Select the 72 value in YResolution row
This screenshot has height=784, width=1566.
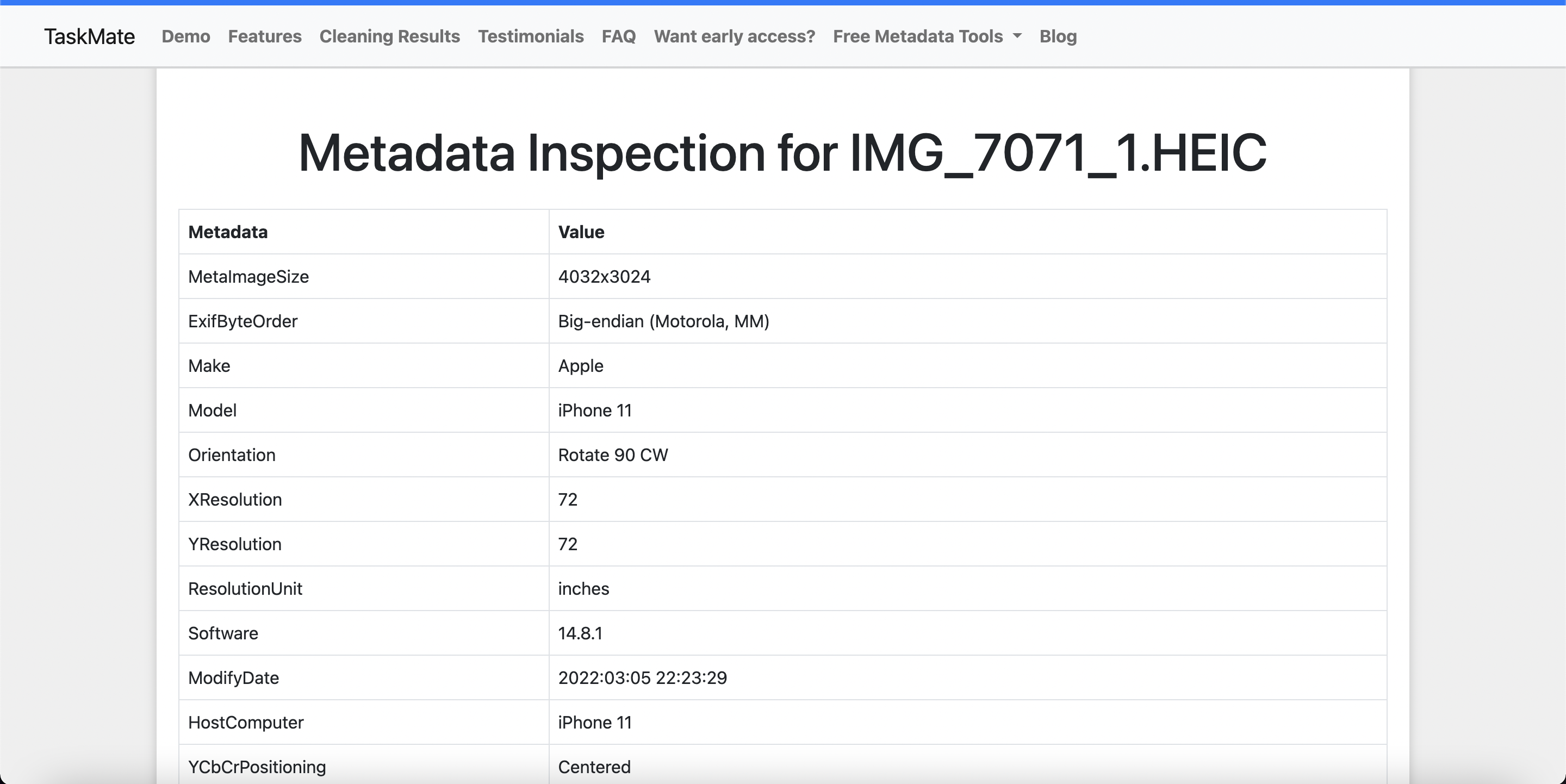[568, 544]
